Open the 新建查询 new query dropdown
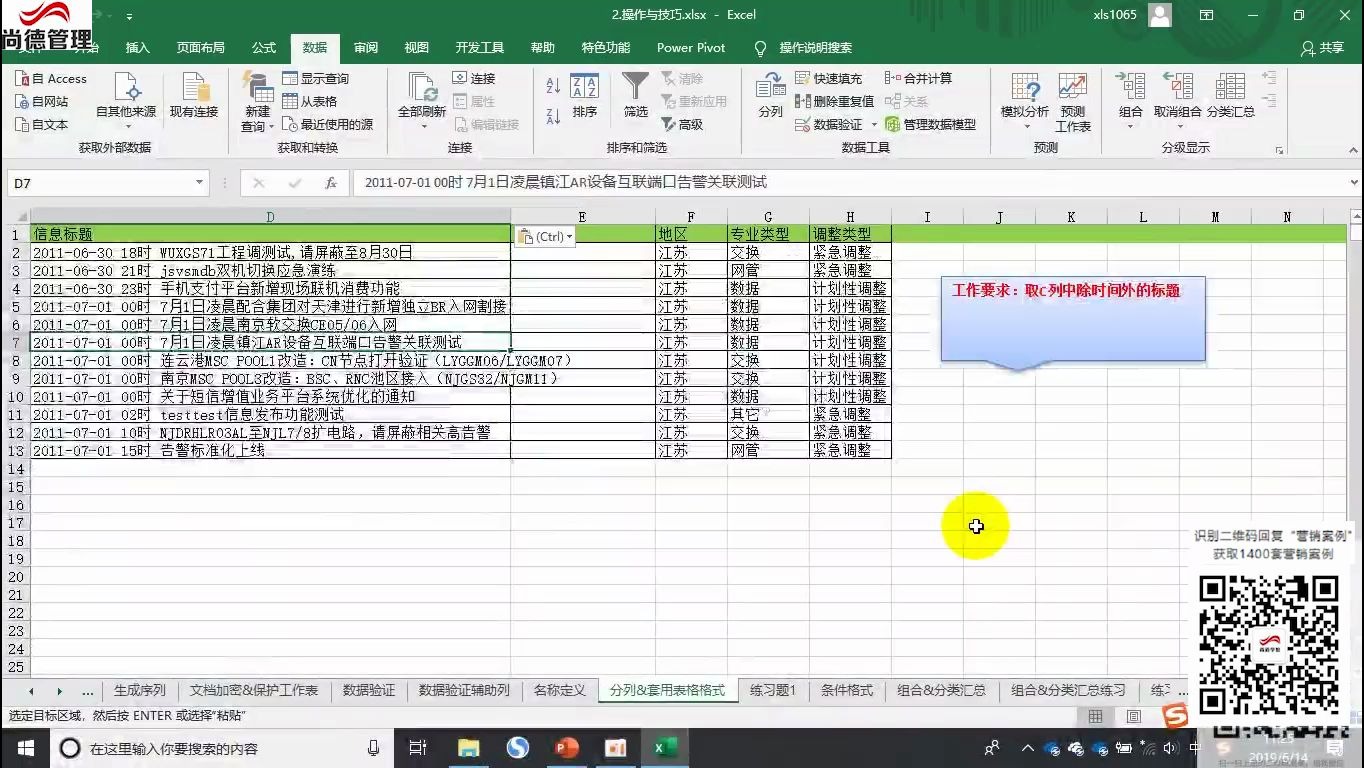The image size is (1364, 768). pos(258,102)
